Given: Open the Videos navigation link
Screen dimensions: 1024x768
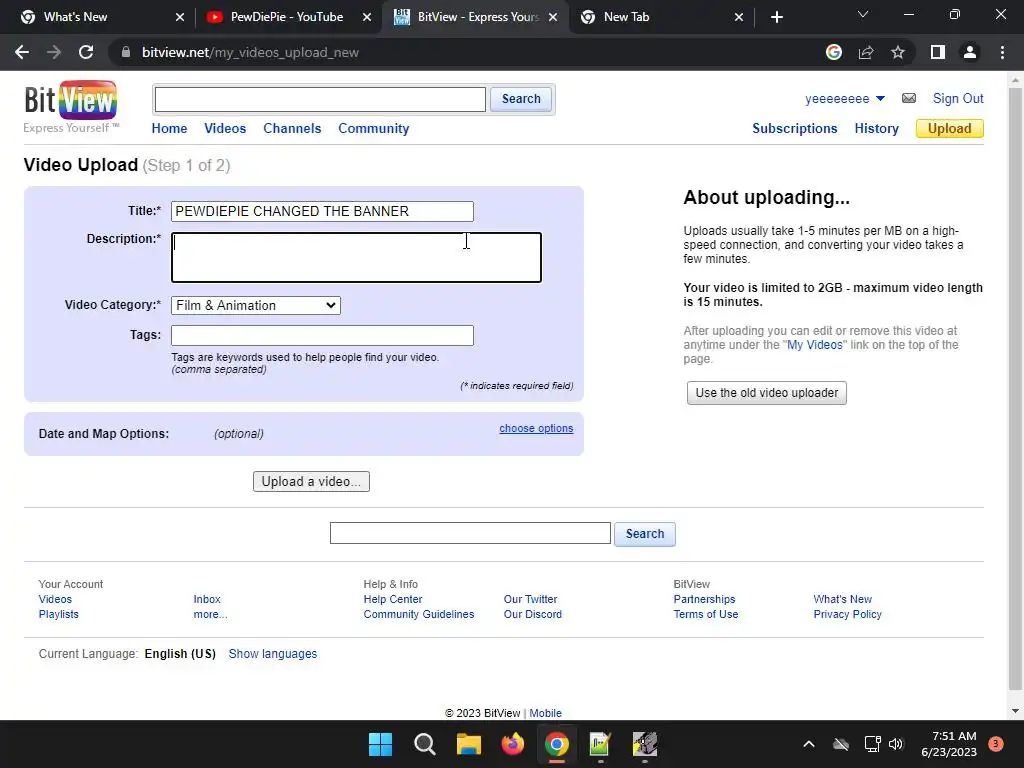Looking at the screenshot, I should (225, 129).
